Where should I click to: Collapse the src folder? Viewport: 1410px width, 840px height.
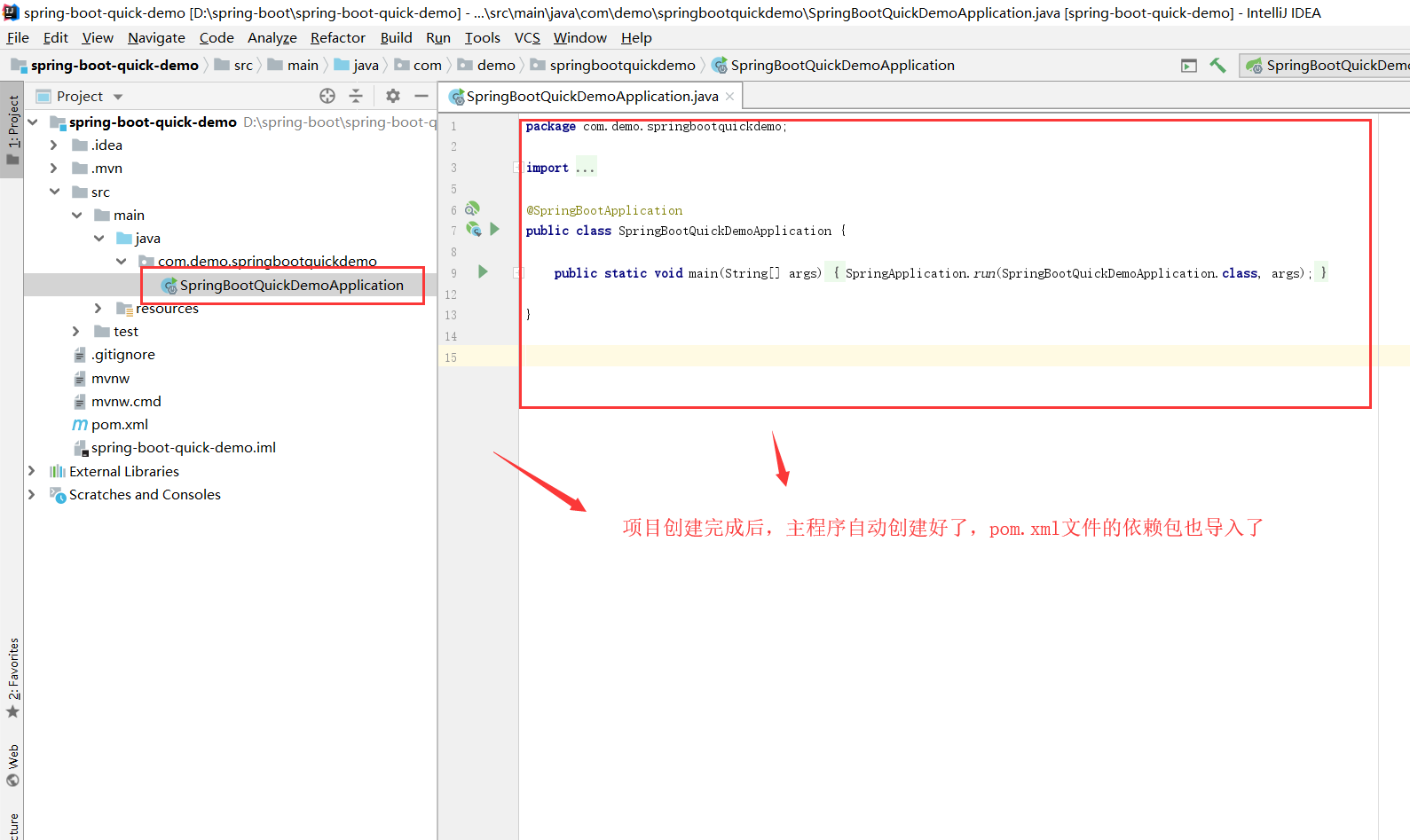[x=54, y=192]
